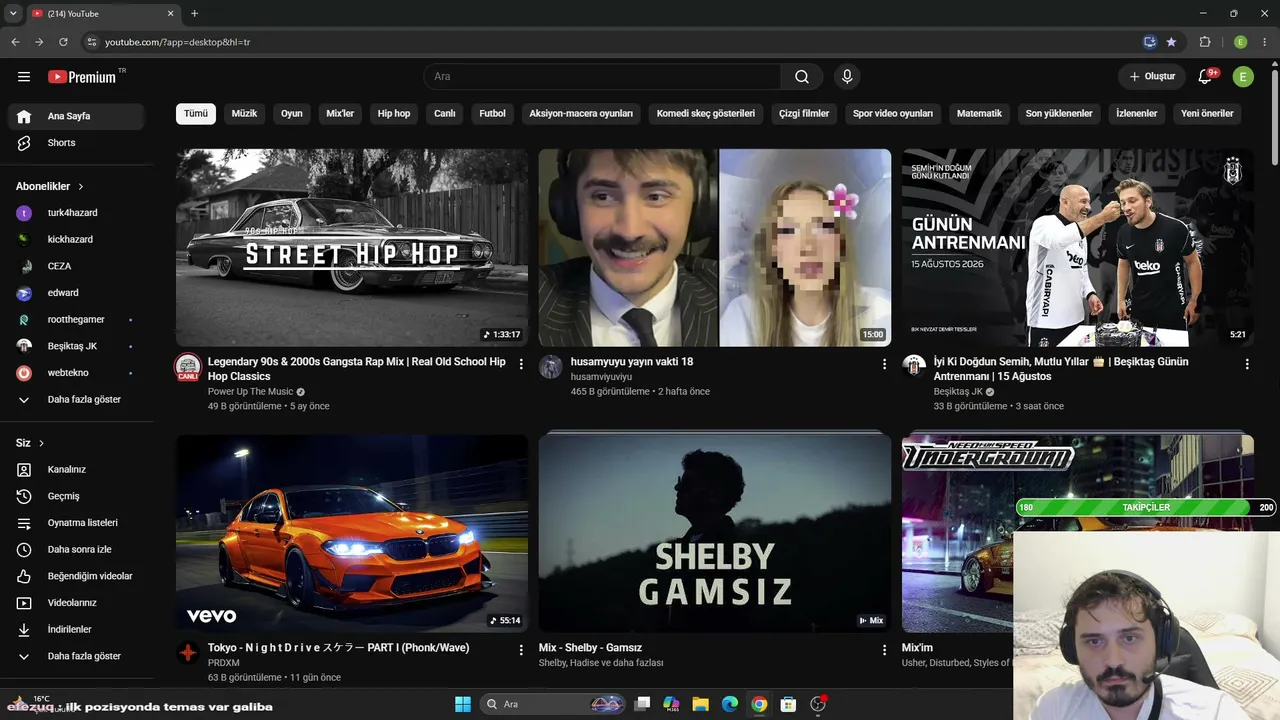Bookmark this page with the star
1280x720 pixels.
1171,42
